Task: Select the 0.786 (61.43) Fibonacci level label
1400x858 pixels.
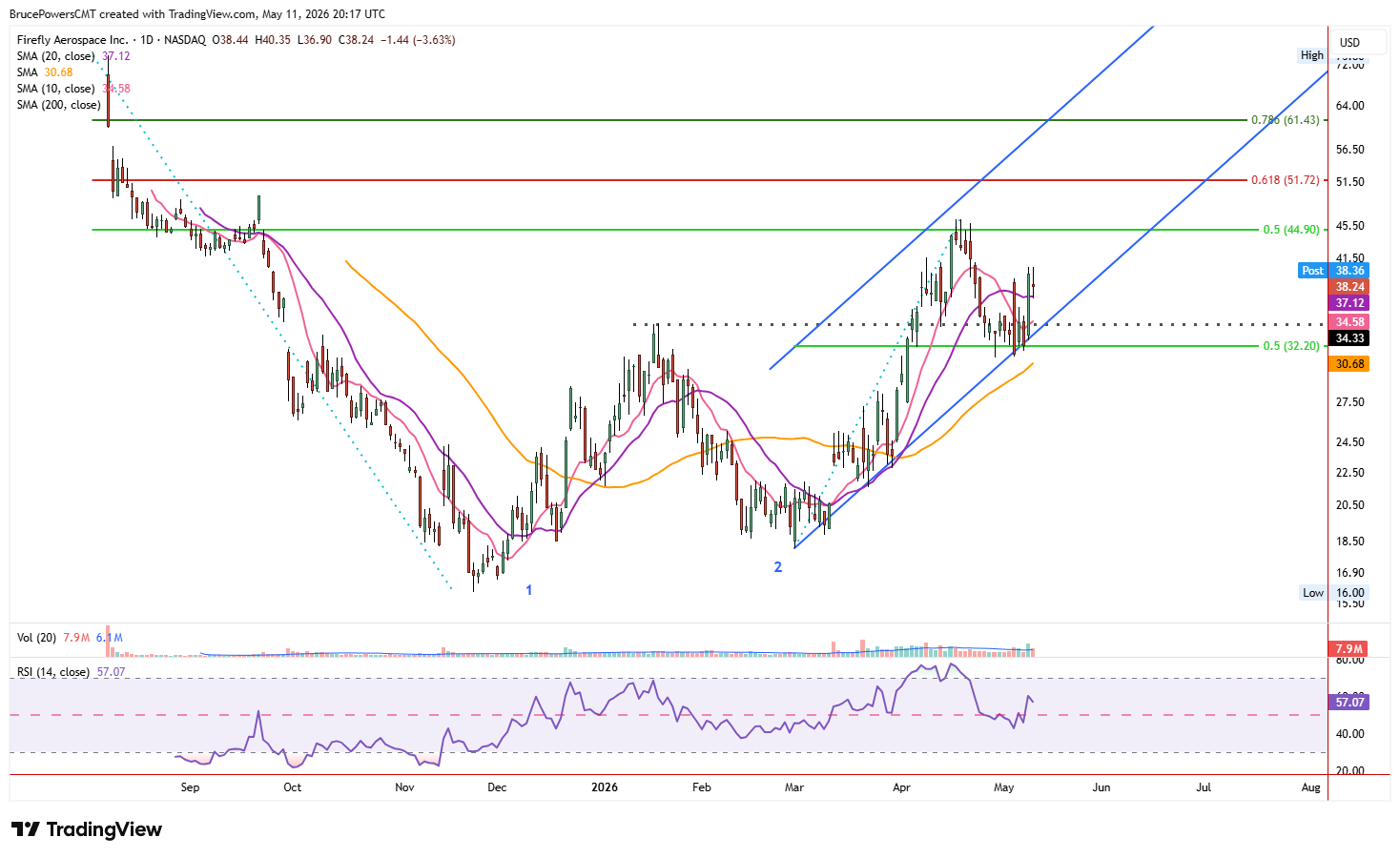Action: tap(1286, 120)
